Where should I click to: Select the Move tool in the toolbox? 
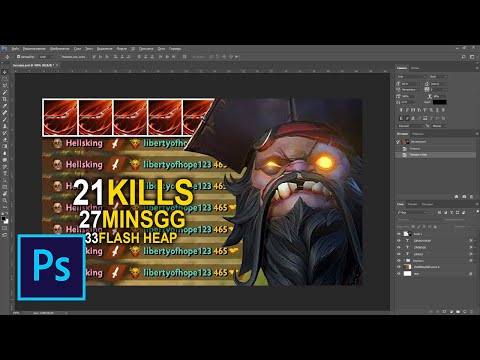(5, 72)
